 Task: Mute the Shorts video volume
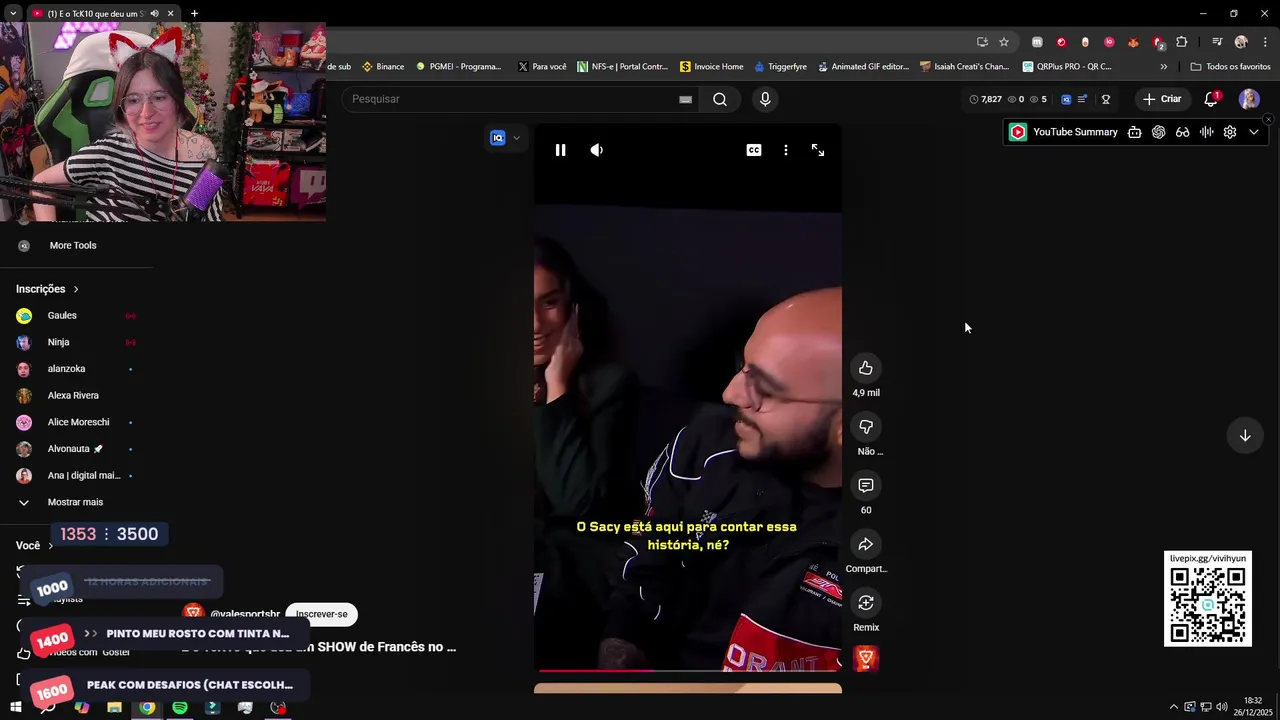click(x=597, y=150)
